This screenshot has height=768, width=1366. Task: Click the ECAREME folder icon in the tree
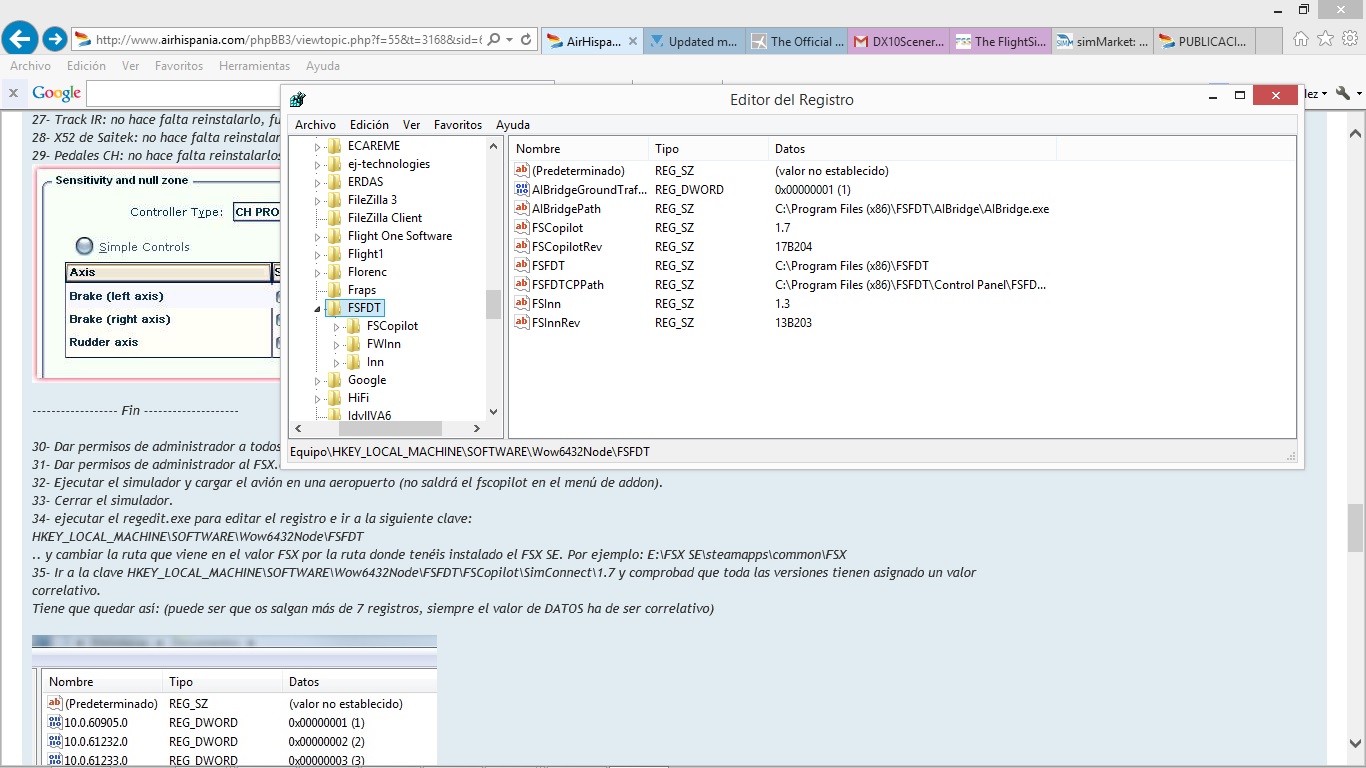tap(335, 146)
